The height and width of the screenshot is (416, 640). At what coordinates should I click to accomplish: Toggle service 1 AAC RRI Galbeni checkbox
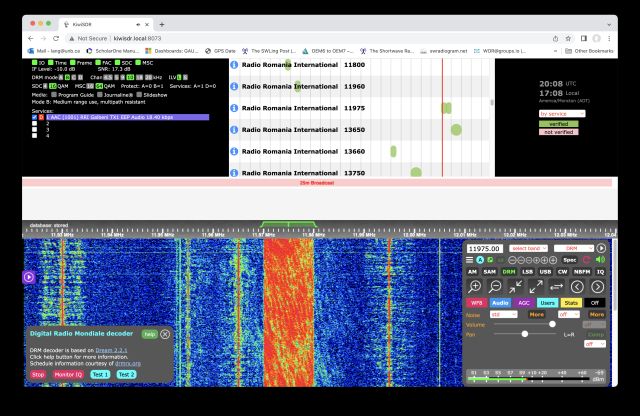click(34, 117)
